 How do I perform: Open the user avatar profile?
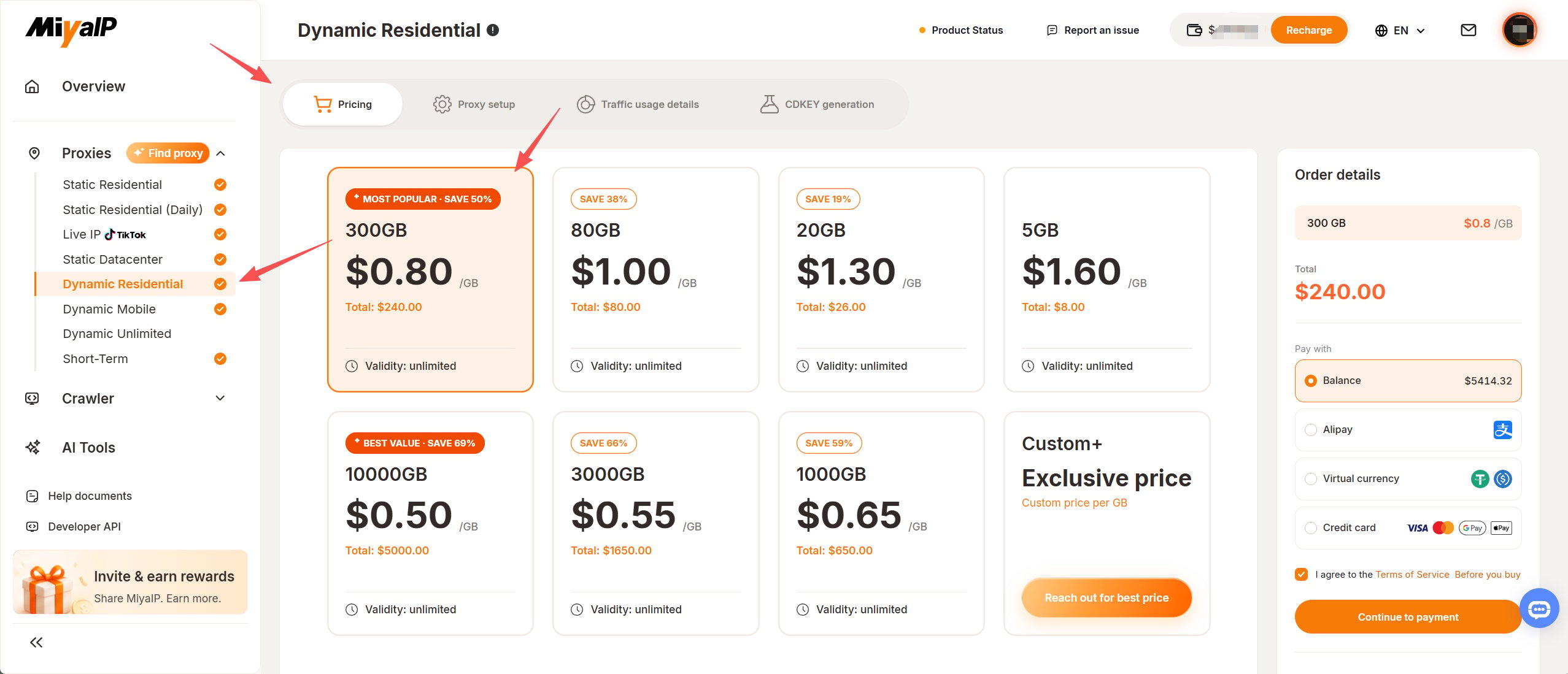point(1520,29)
